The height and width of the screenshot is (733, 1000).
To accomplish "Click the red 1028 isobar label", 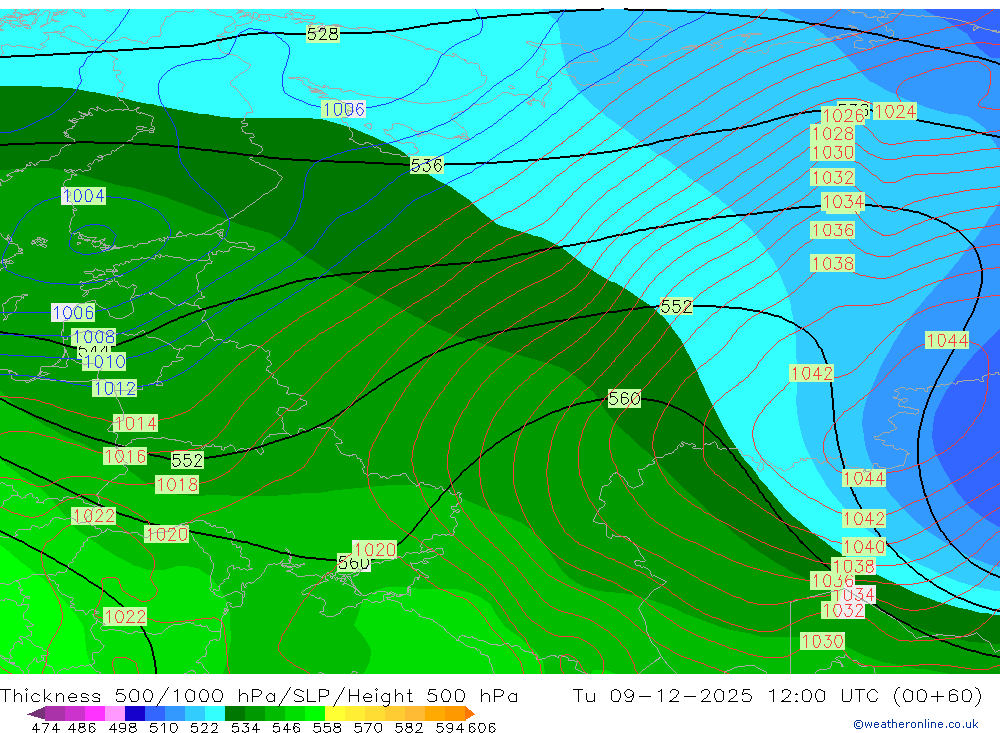I will pos(832,133).
